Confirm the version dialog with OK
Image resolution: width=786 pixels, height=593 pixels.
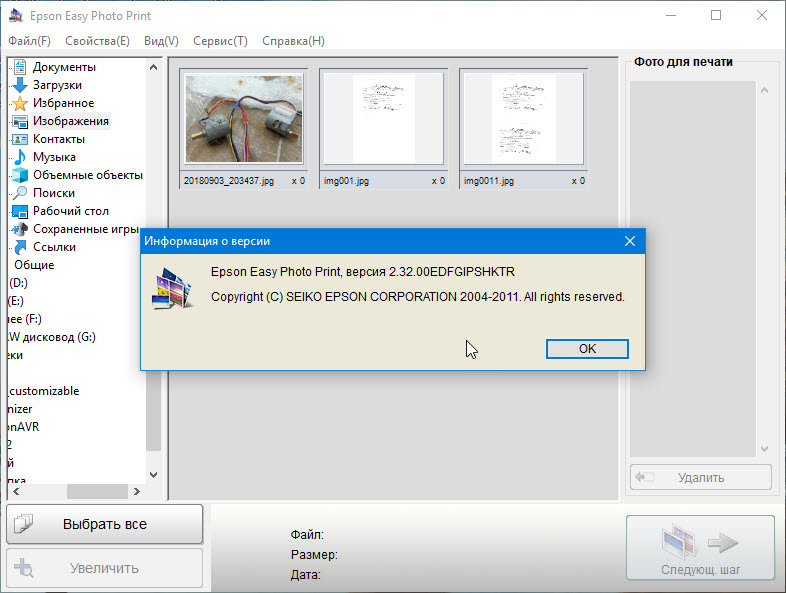(587, 349)
